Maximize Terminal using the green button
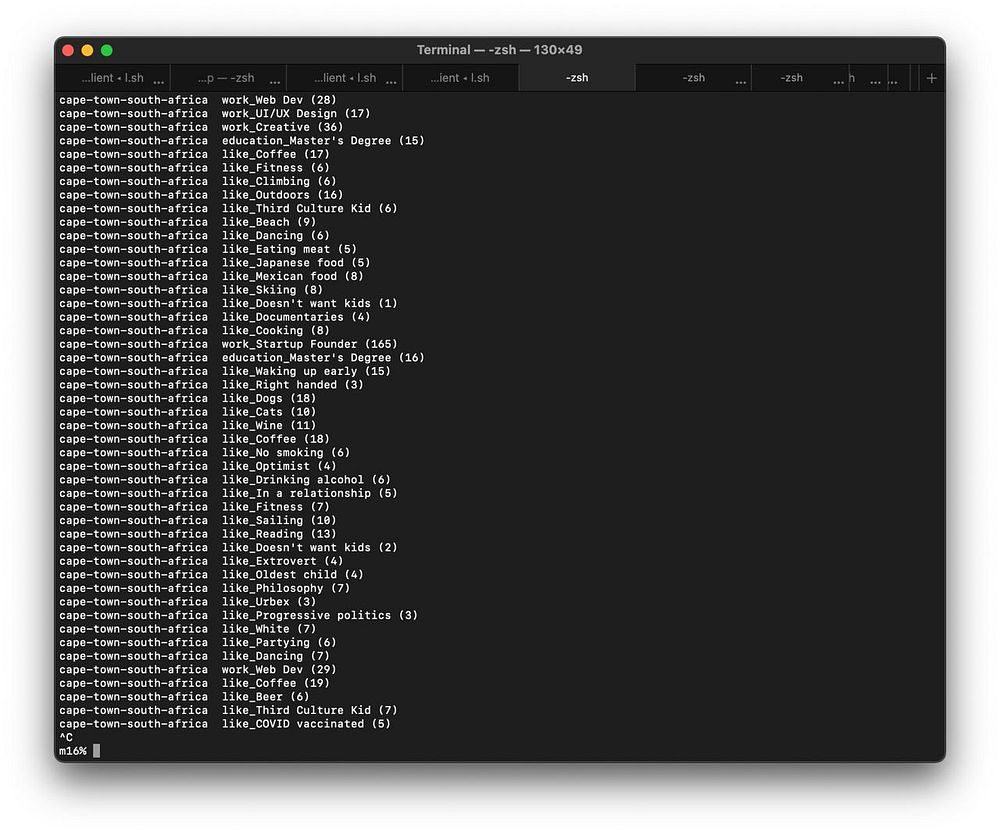This screenshot has height=834, width=1000. [x=107, y=50]
